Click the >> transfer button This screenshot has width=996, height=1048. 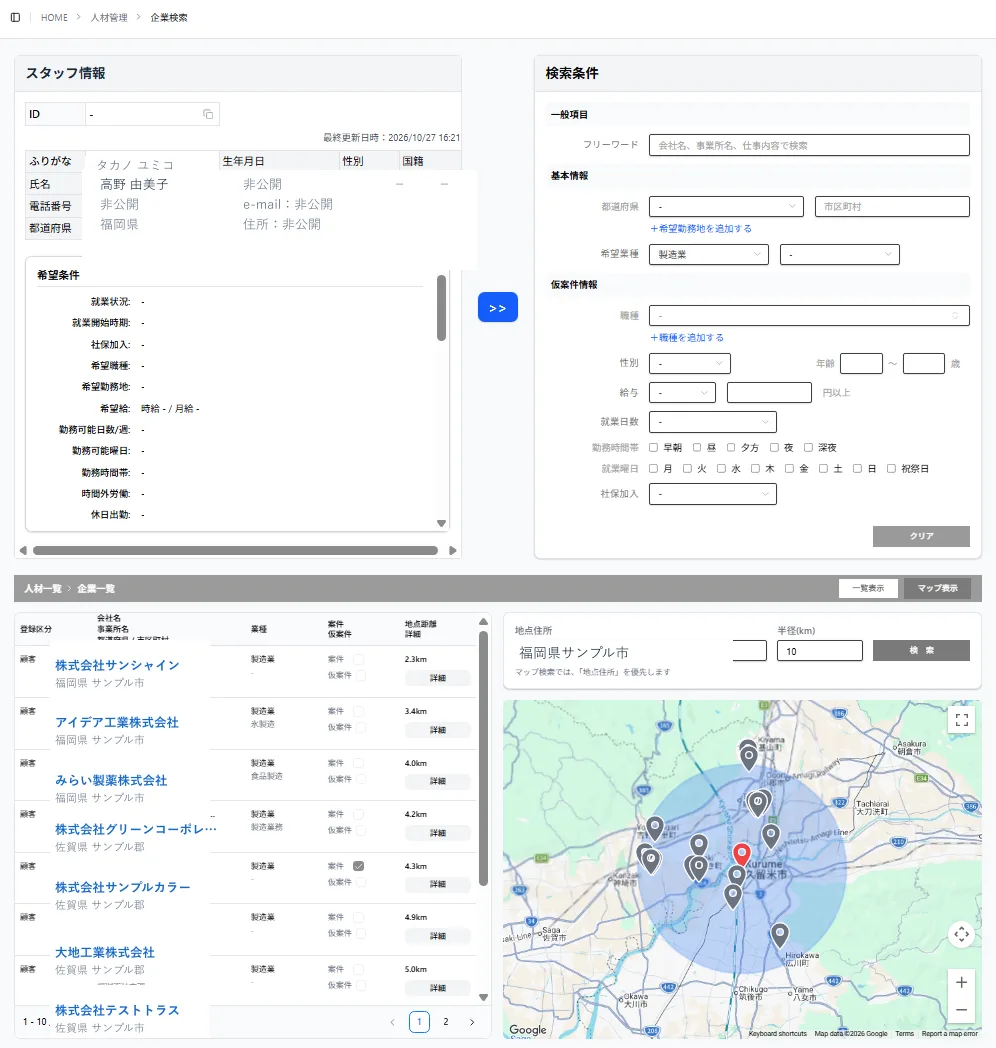tap(497, 307)
